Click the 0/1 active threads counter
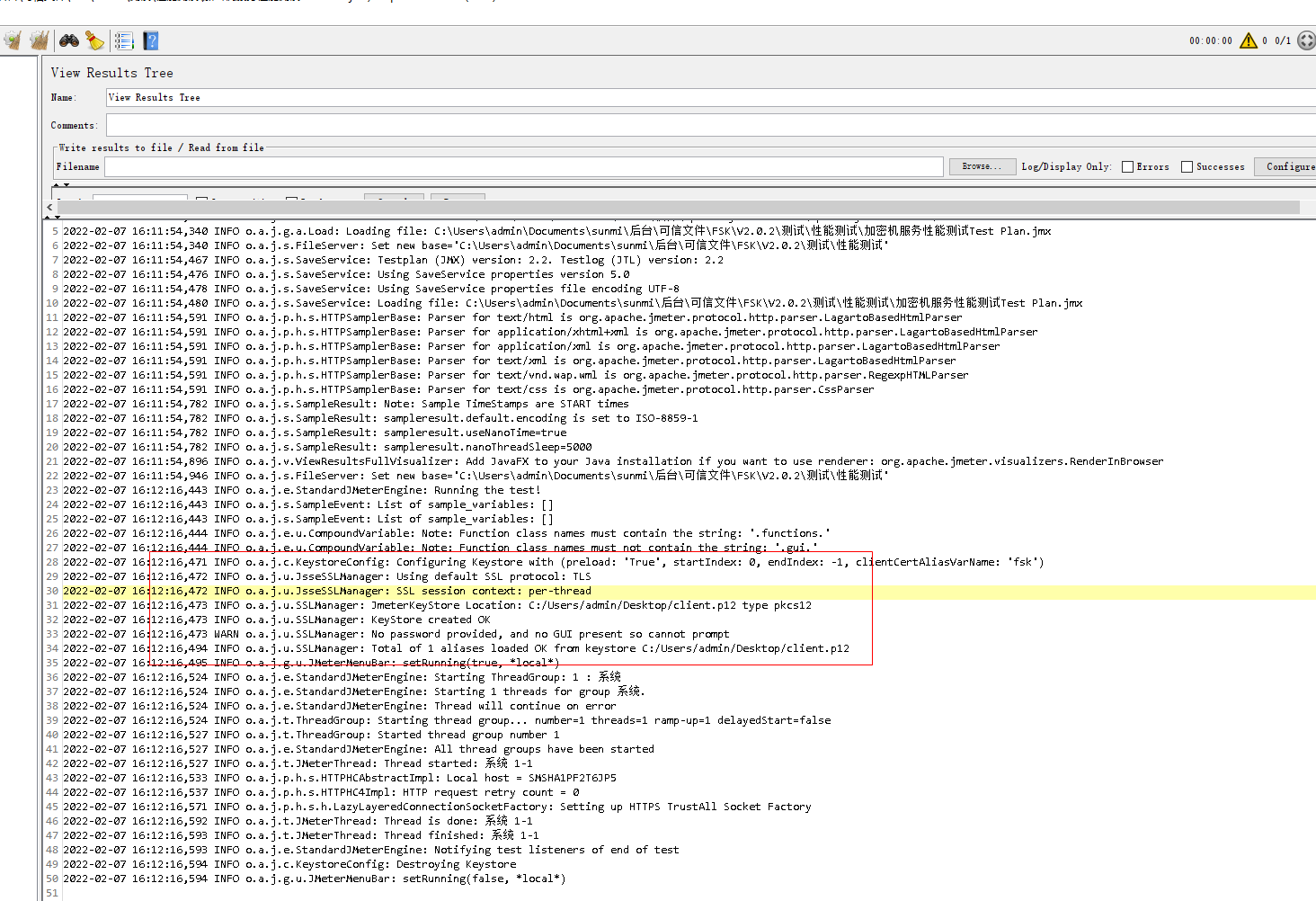Image resolution: width=1316 pixels, height=901 pixels. tap(1283, 40)
